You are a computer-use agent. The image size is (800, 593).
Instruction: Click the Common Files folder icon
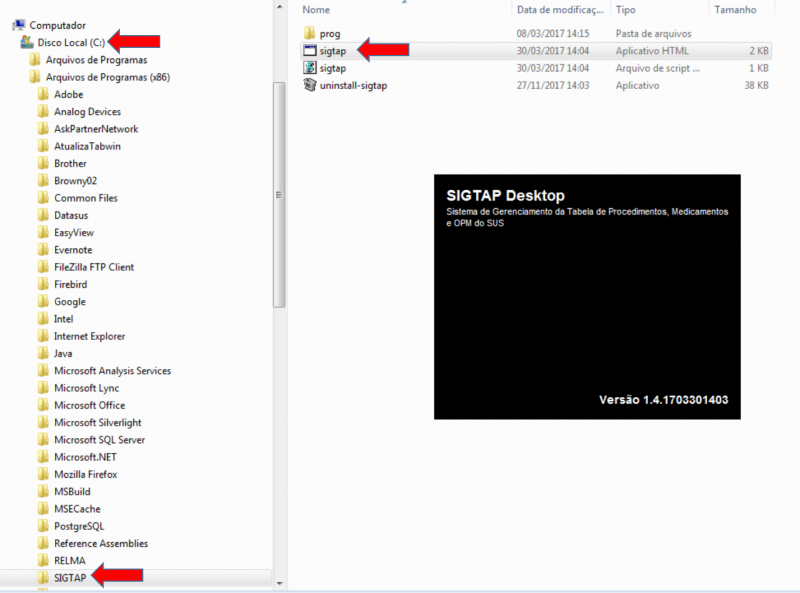(x=43, y=198)
